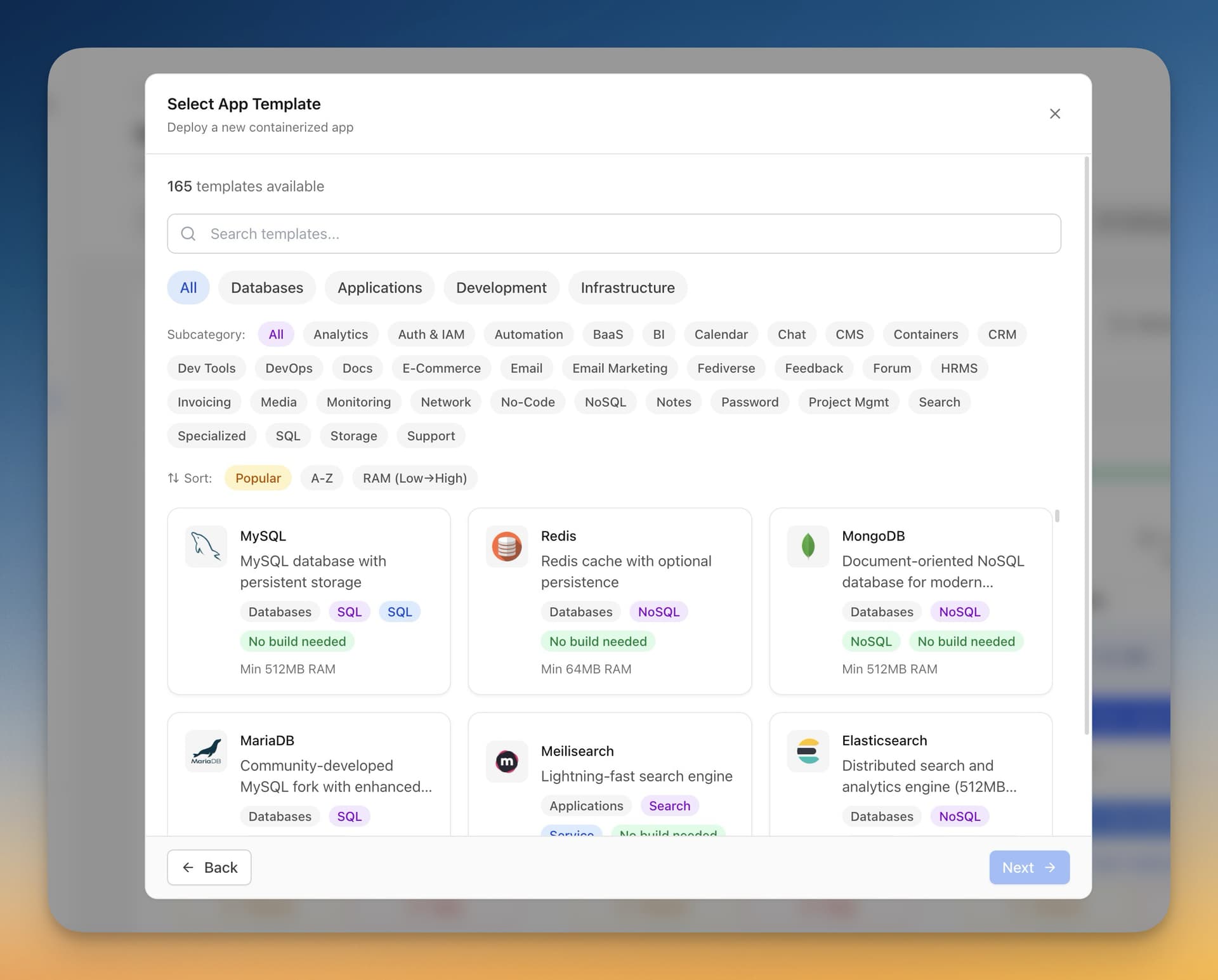Viewport: 1218px width, 980px height.
Task: Sort templates A to Z
Action: pyautogui.click(x=322, y=478)
